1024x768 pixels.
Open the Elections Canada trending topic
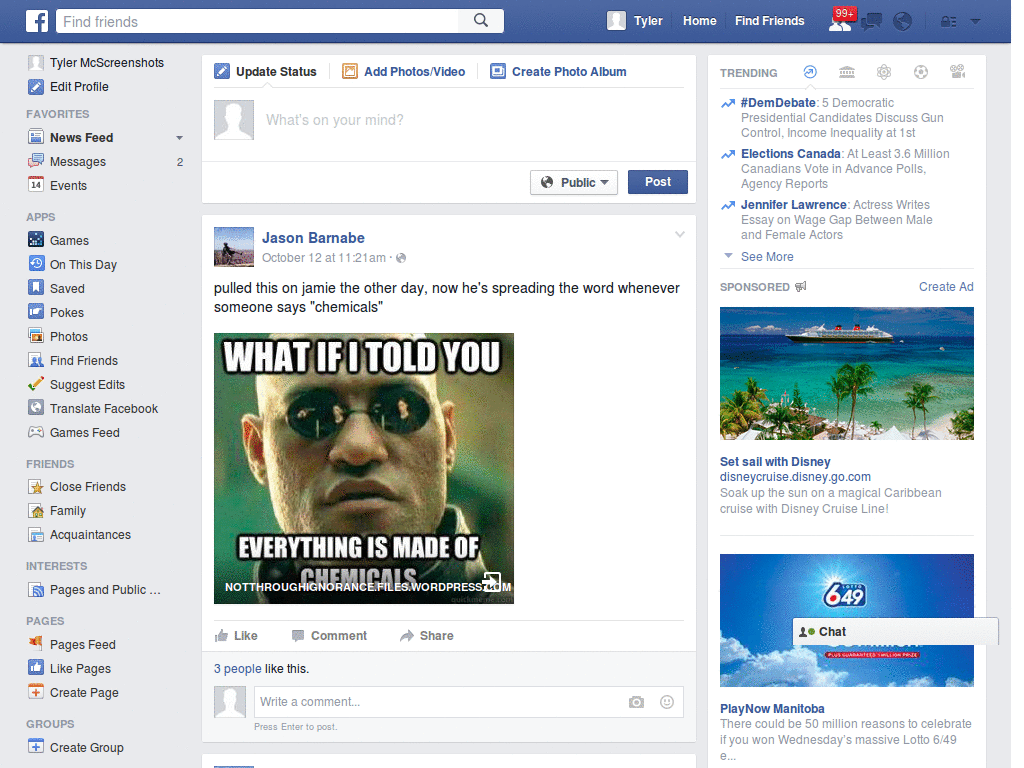tap(790, 153)
